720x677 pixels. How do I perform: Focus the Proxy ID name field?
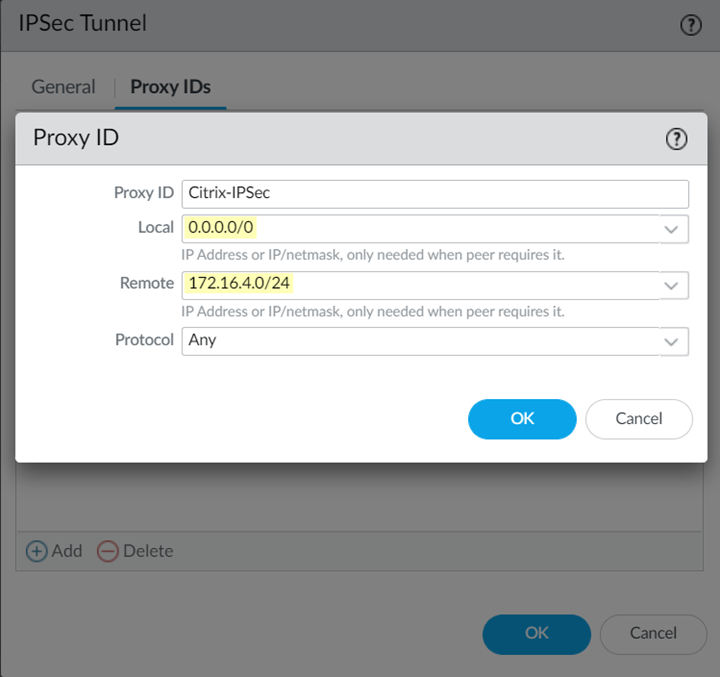435,194
